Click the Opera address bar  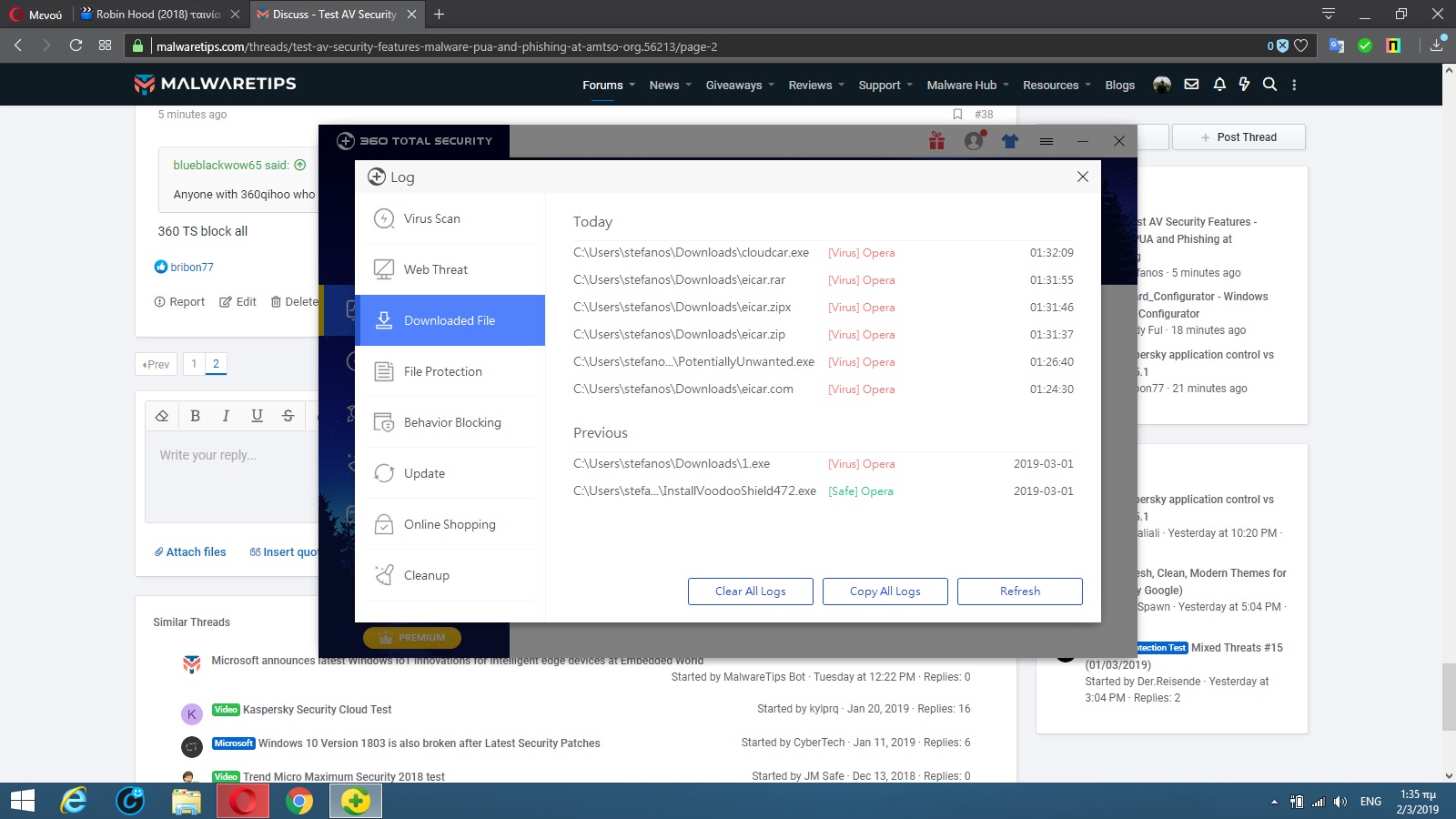coord(710,46)
